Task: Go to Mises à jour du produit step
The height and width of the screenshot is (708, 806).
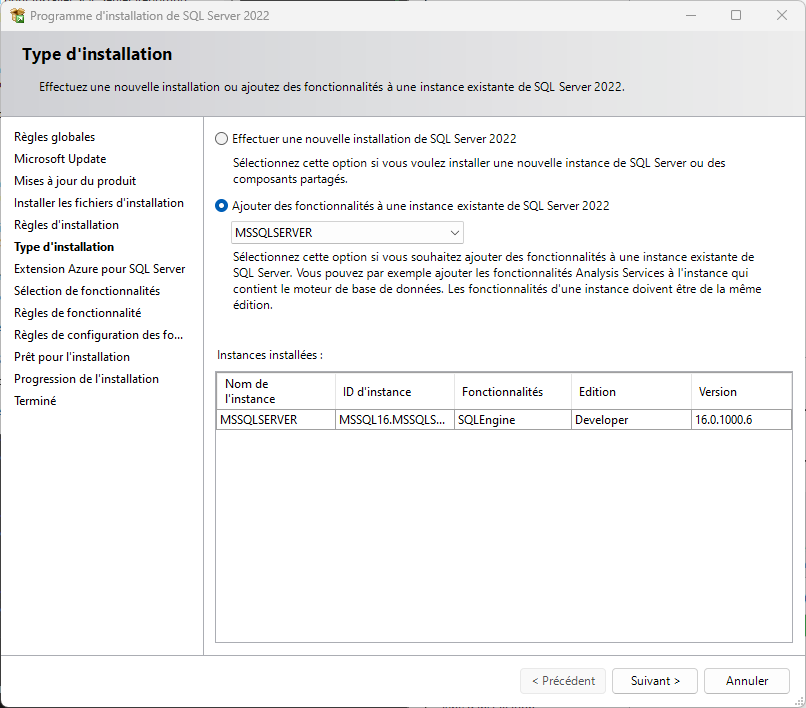Action: (x=75, y=181)
